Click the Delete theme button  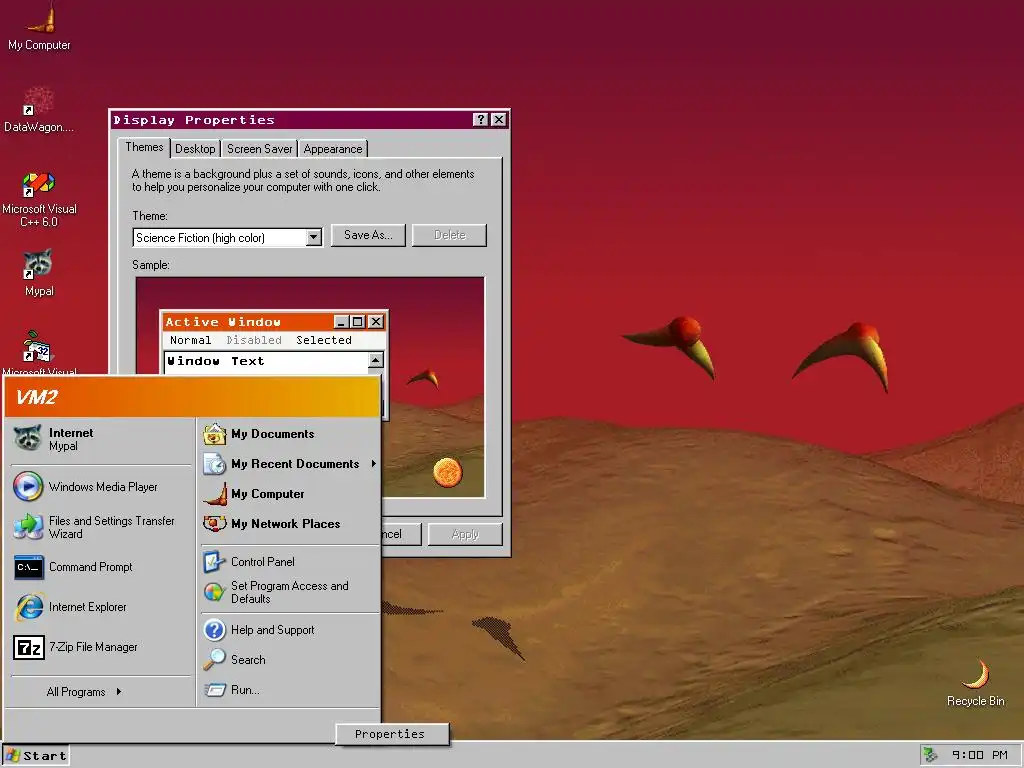449,235
